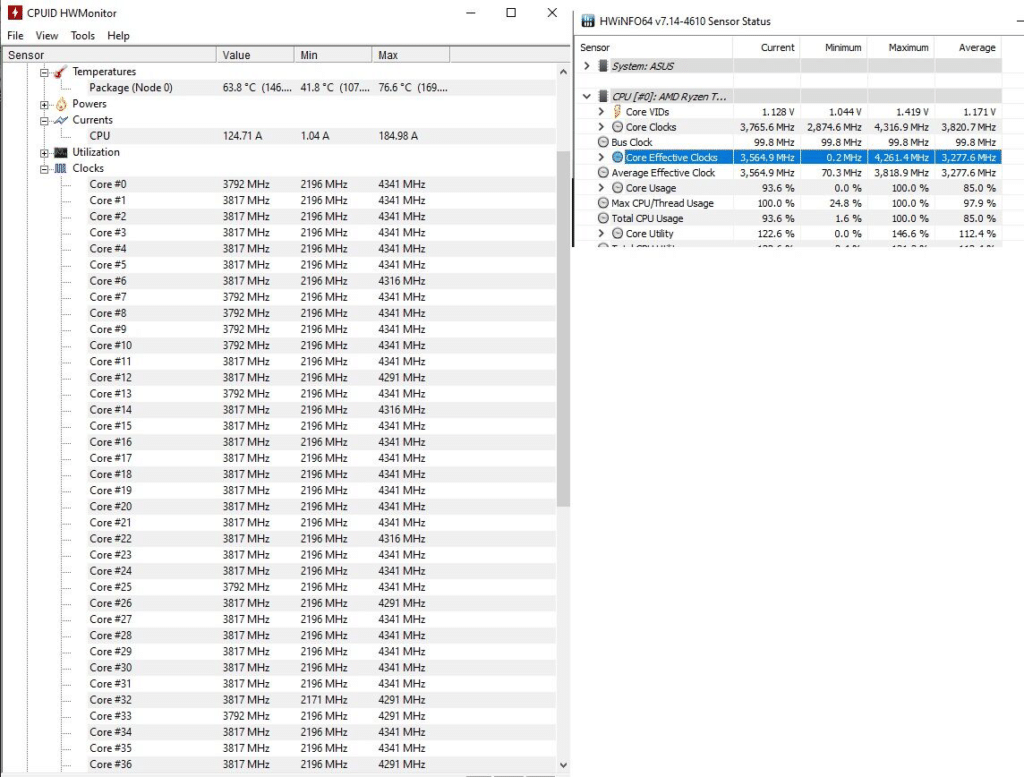This screenshot has width=1024, height=777.
Task: Click the 122.6 % Core Utility value
Action: 776,234
